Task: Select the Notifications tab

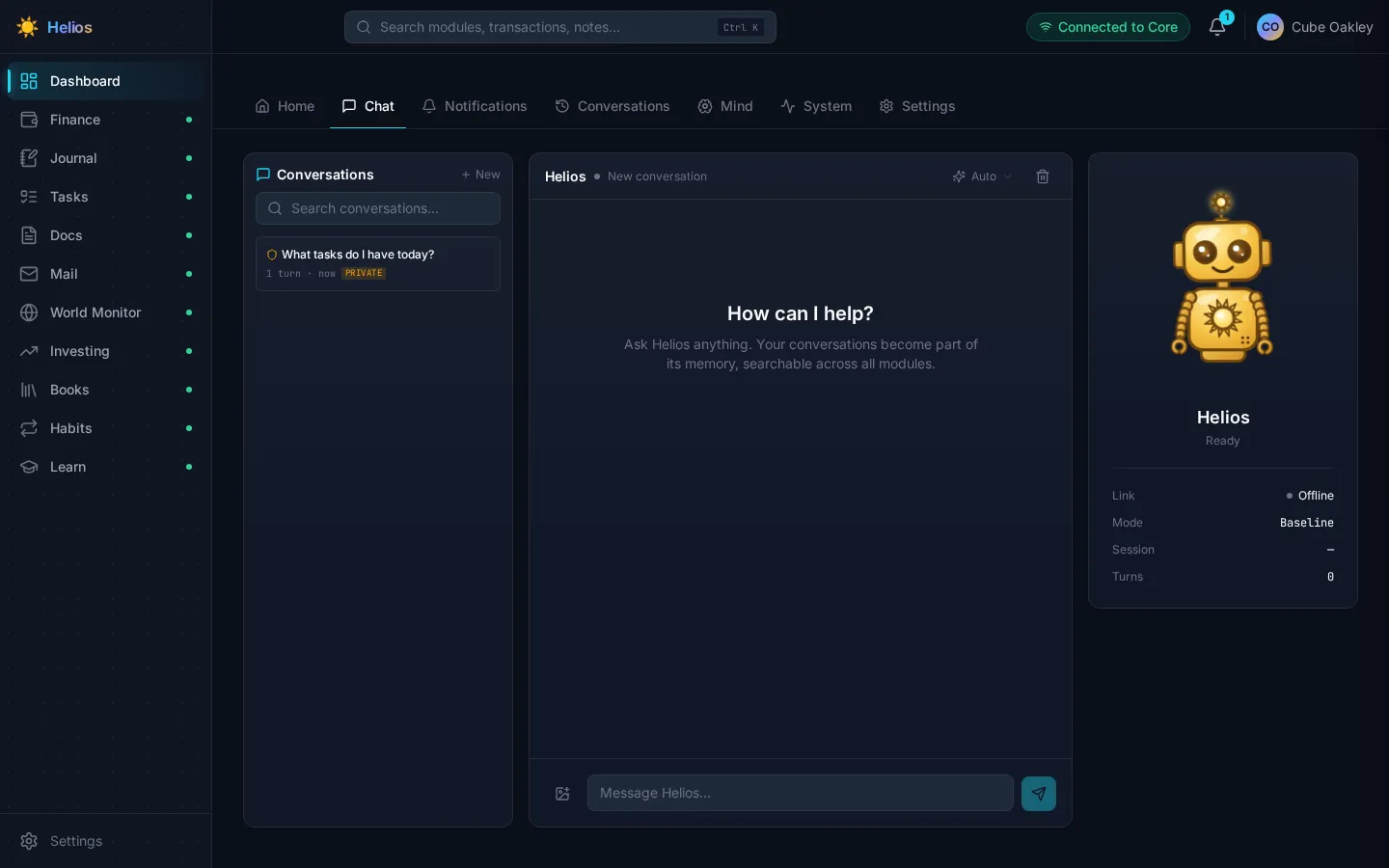Action: click(475, 106)
